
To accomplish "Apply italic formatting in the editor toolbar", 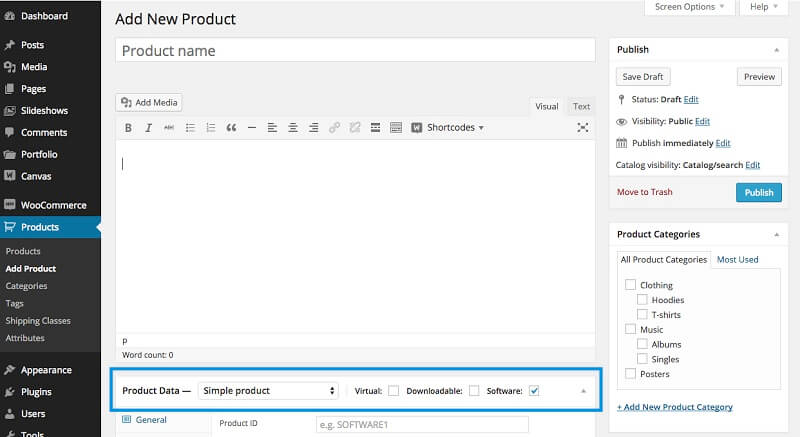I will click(148, 127).
